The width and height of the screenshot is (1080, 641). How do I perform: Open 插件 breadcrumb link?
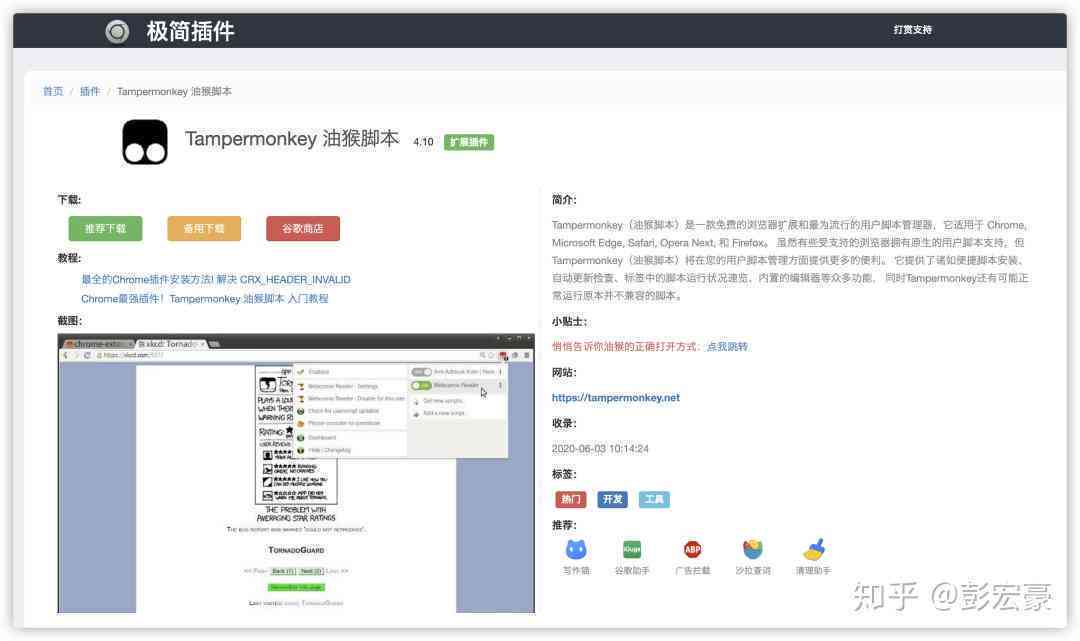tap(90, 91)
